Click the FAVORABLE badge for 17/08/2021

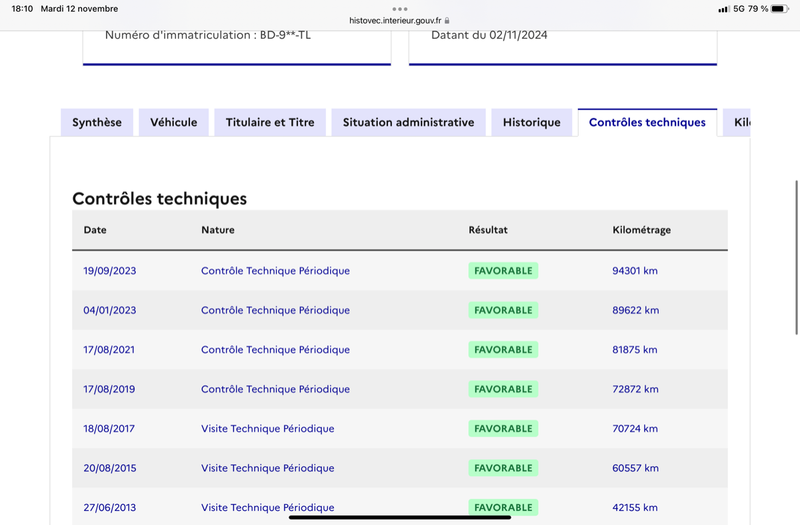[503, 350]
